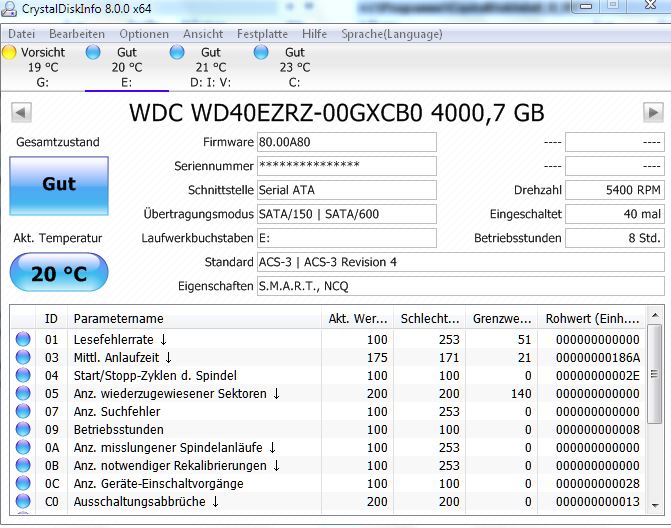671x528 pixels.
Task: Select the Gut 21 °C disk D: I: V: tab
Action: (x=211, y=67)
